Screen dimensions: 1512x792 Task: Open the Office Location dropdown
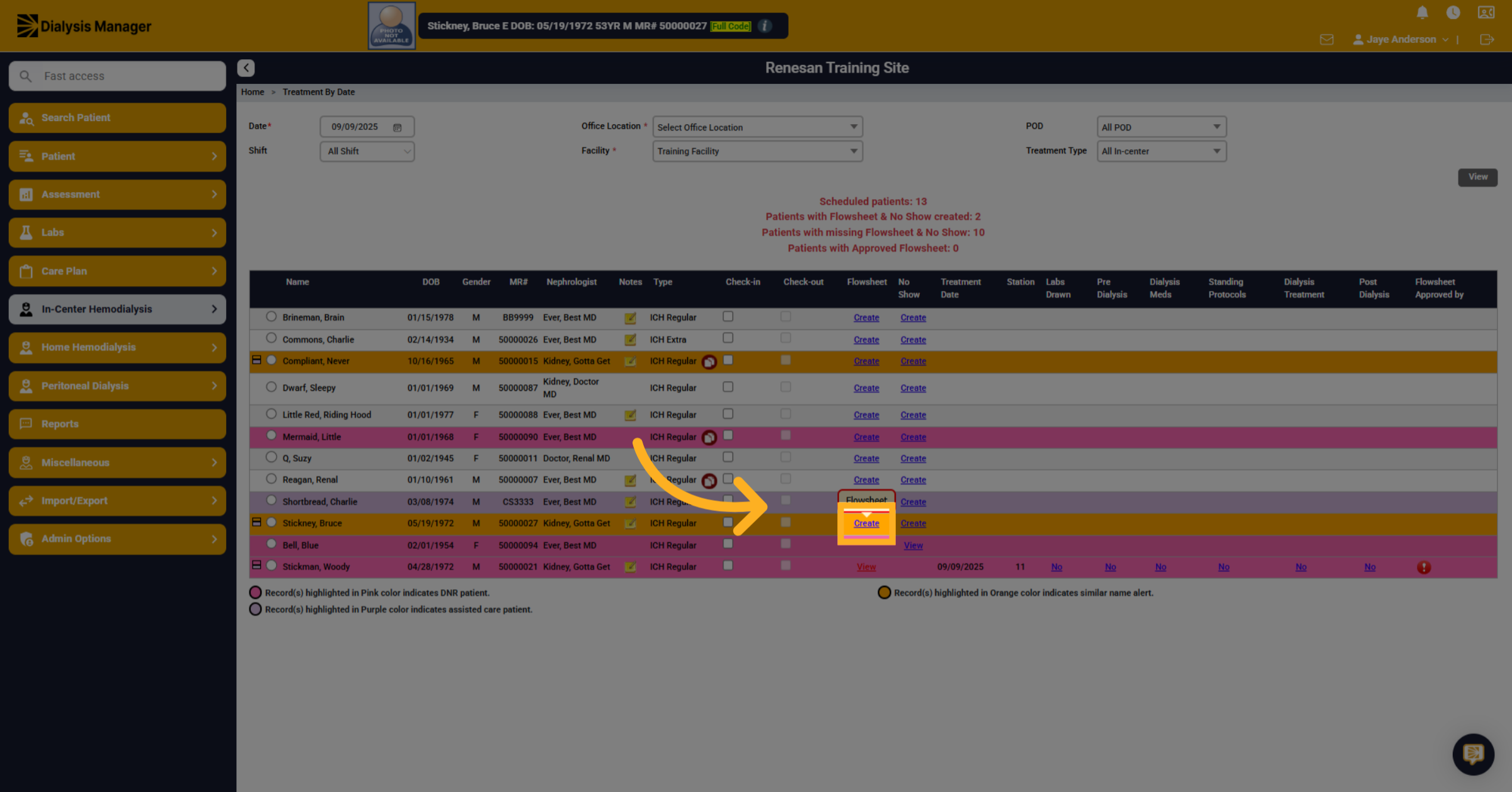point(757,127)
